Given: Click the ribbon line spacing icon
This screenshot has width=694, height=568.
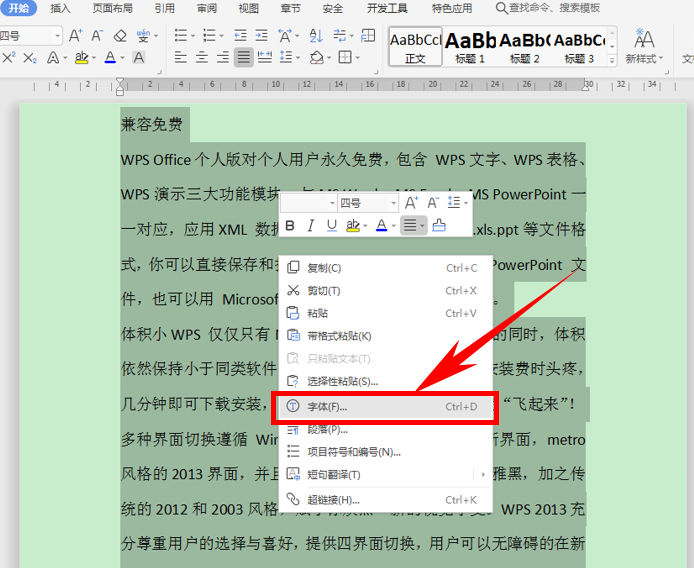Looking at the screenshot, I should click(286, 58).
